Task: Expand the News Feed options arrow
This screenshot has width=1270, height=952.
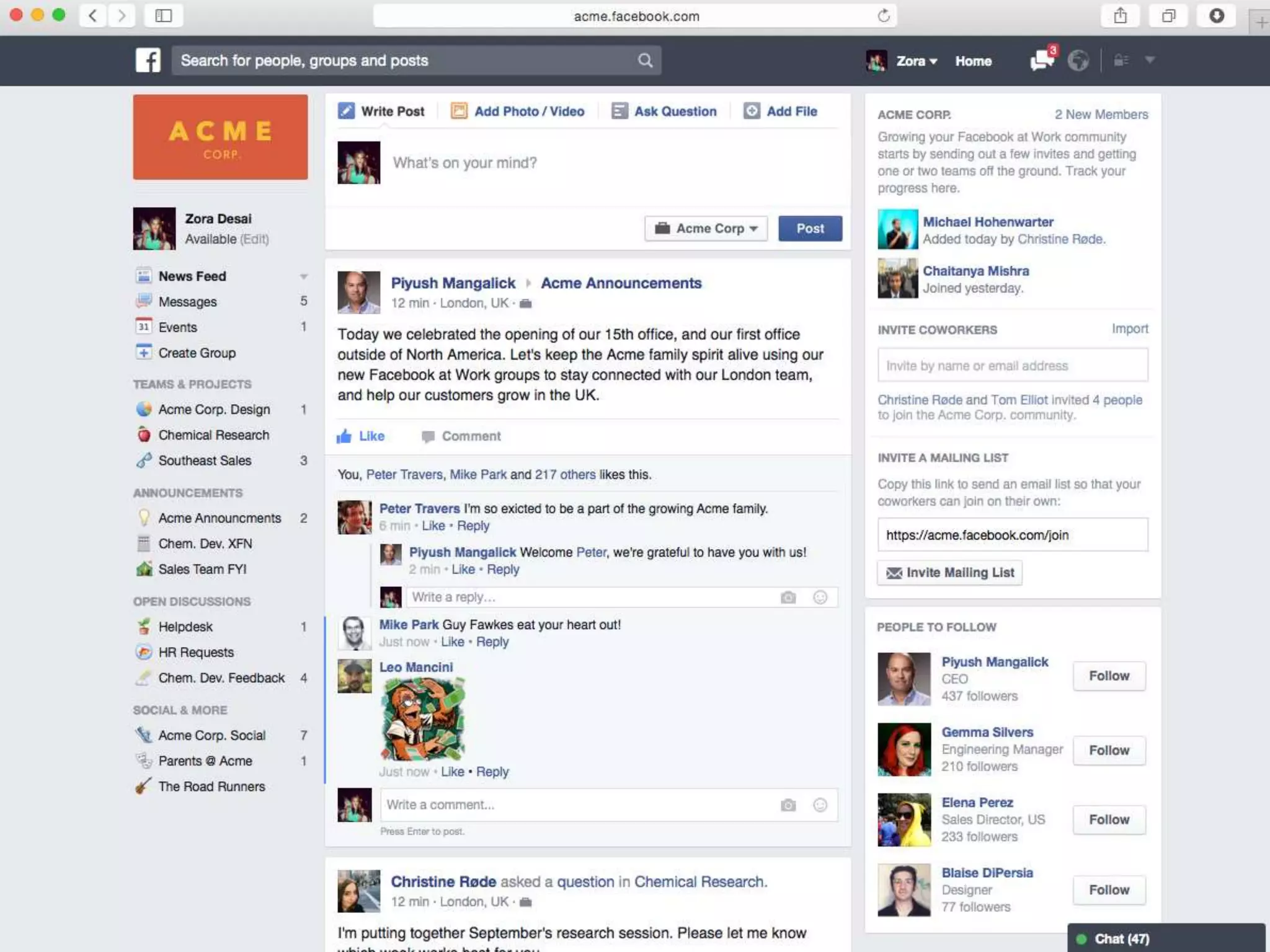Action: pos(303,276)
